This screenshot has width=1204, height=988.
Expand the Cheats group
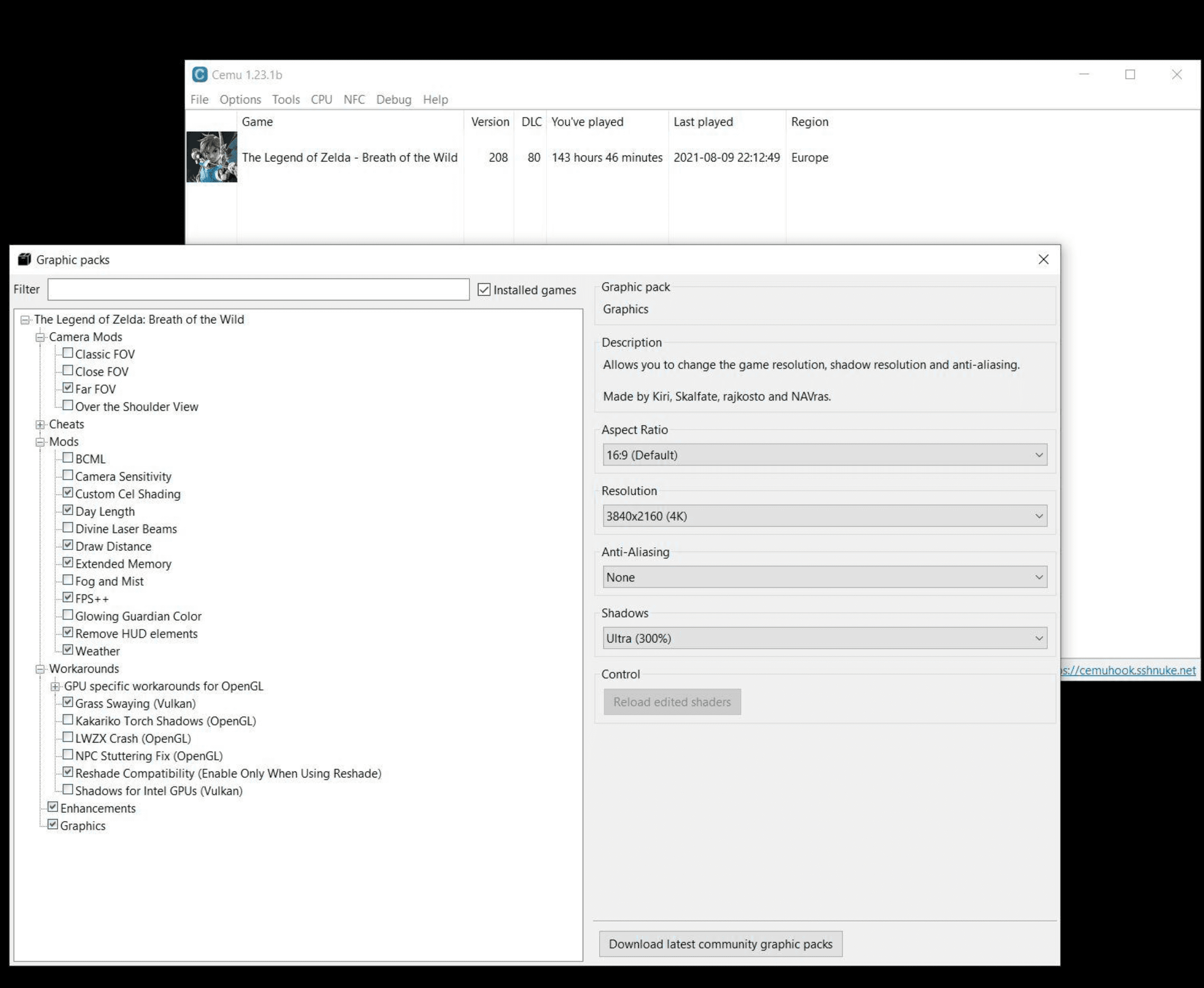pos(40,424)
